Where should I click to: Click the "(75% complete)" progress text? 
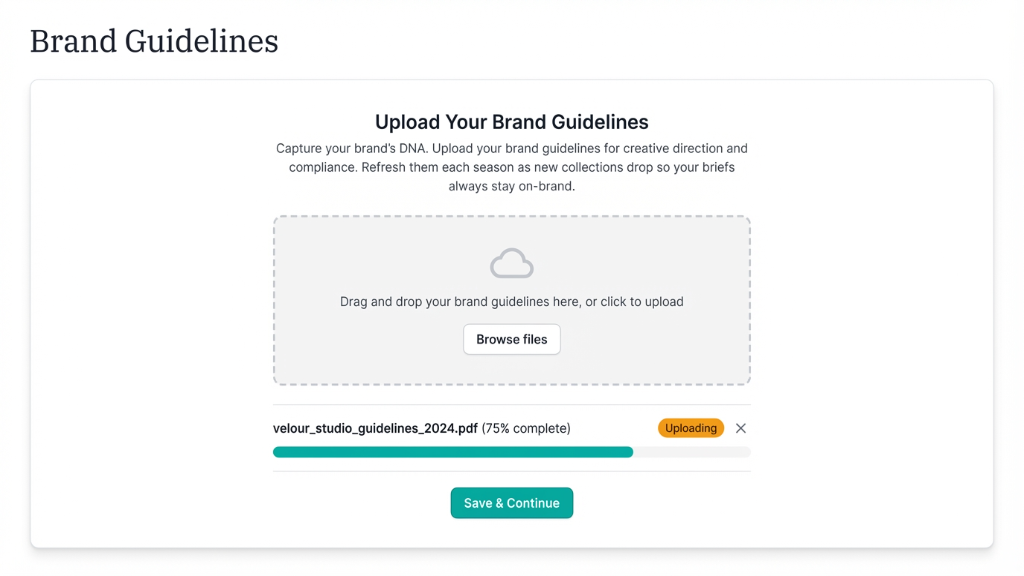pos(526,428)
